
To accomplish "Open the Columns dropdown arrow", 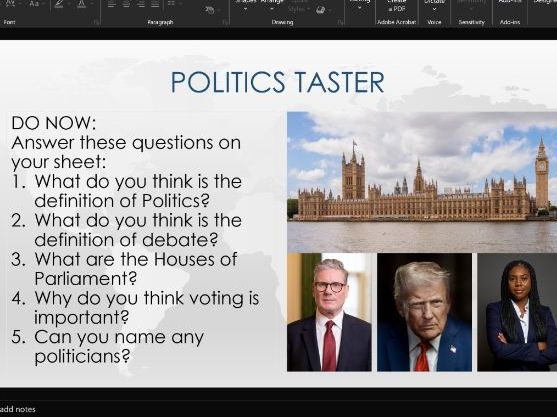I will (181, 4).
